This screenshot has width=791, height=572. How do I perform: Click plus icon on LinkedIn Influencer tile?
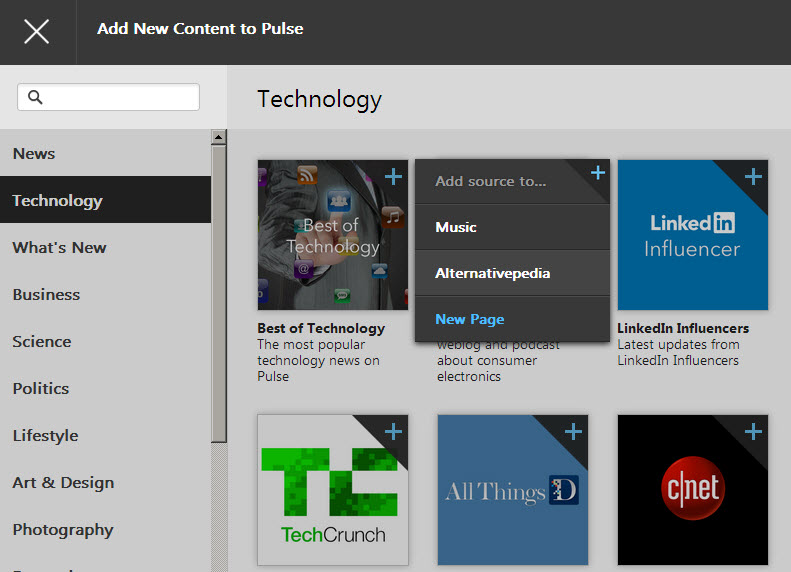[x=753, y=177]
